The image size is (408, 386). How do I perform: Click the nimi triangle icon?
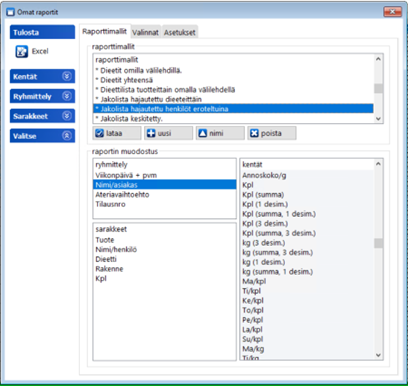[203, 133]
